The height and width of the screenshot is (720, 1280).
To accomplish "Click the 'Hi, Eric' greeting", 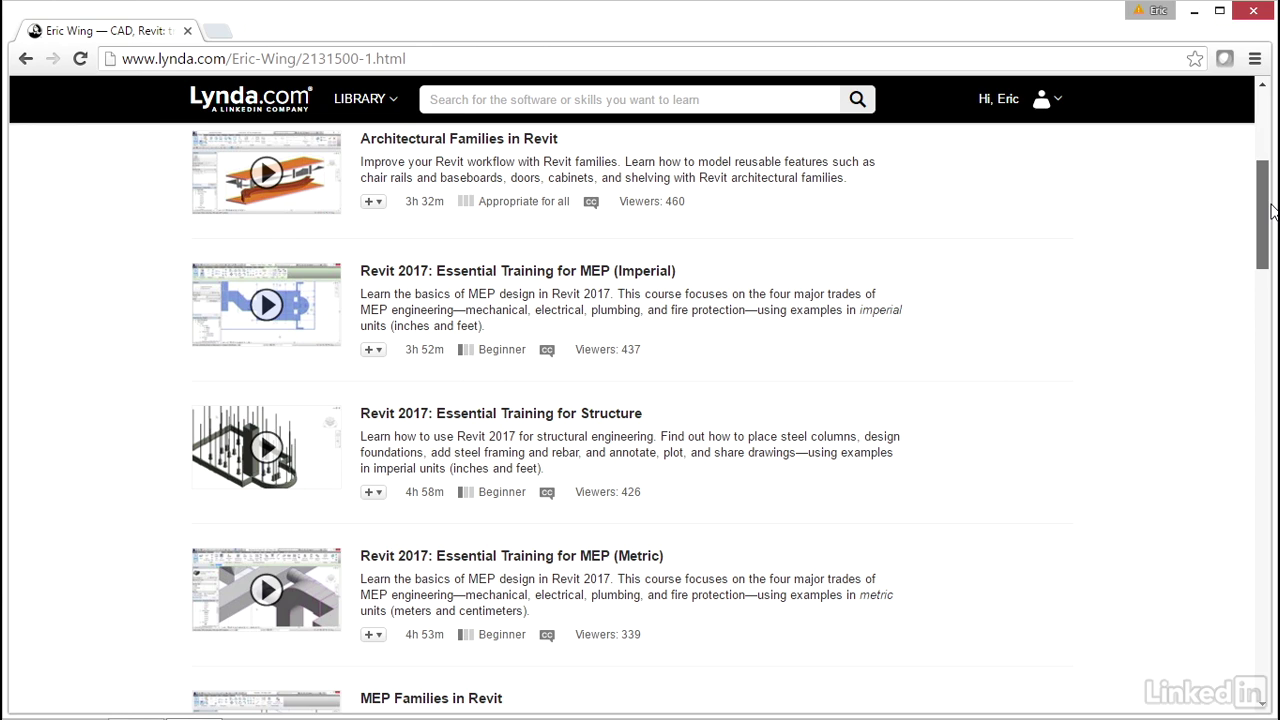I will (x=998, y=99).
